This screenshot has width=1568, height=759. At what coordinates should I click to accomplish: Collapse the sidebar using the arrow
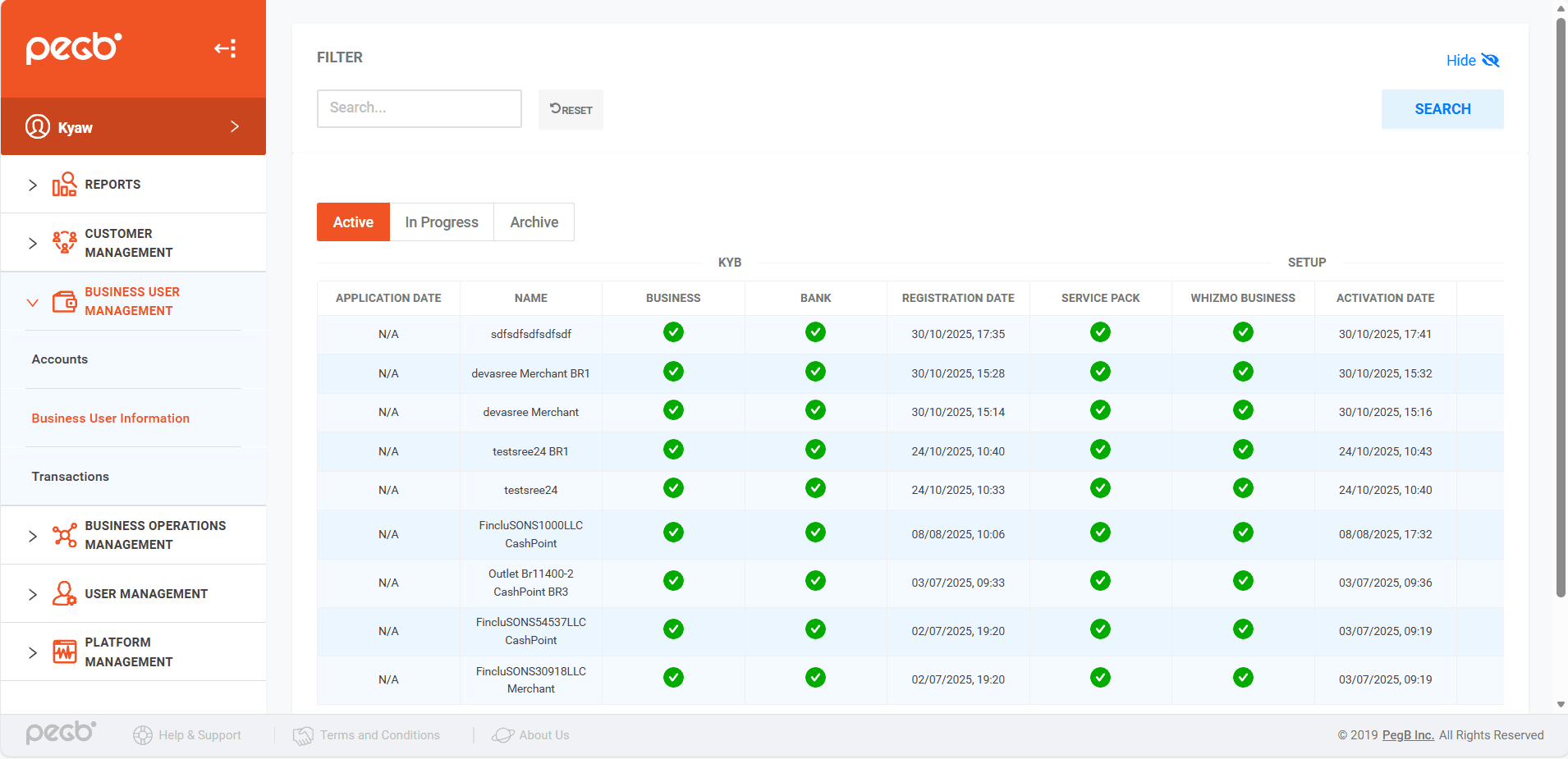tap(224, 48)
